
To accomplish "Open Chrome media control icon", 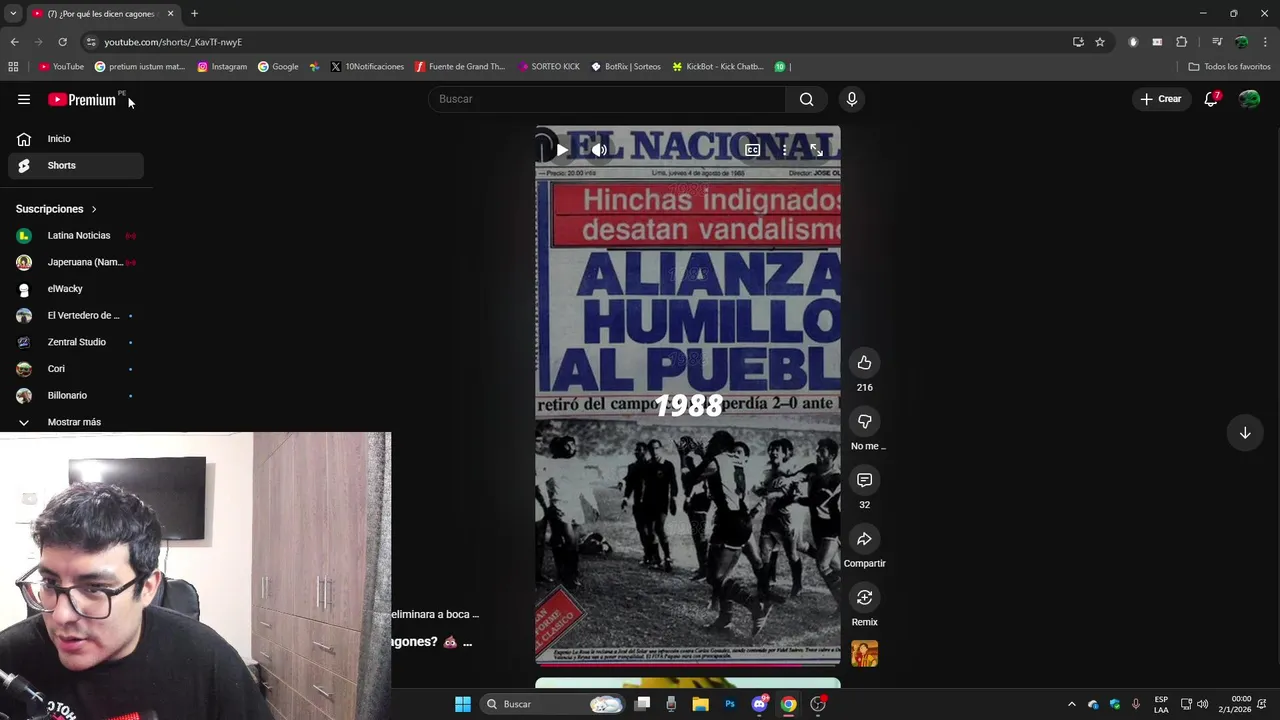I will point(1217,42).
